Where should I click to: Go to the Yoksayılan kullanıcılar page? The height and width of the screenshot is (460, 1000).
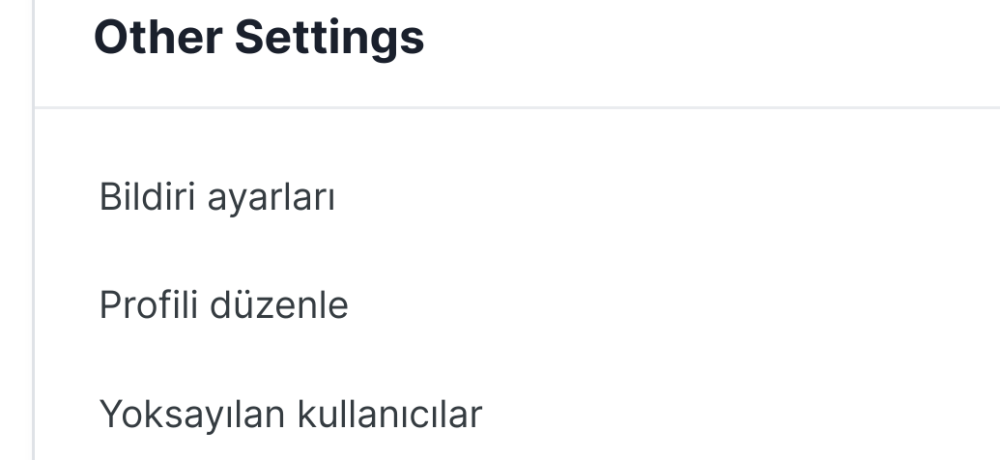[x=290, y=413]
